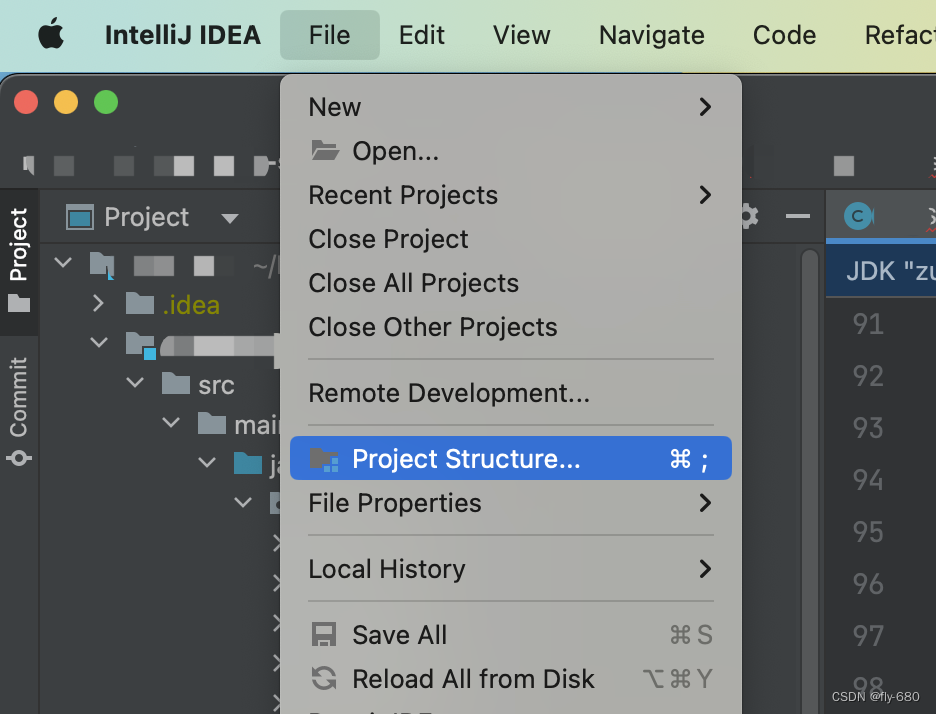Expand the Local History submenu
Image resolution: width=936 pixels, height=714 pixels.
tap(510, 569)
